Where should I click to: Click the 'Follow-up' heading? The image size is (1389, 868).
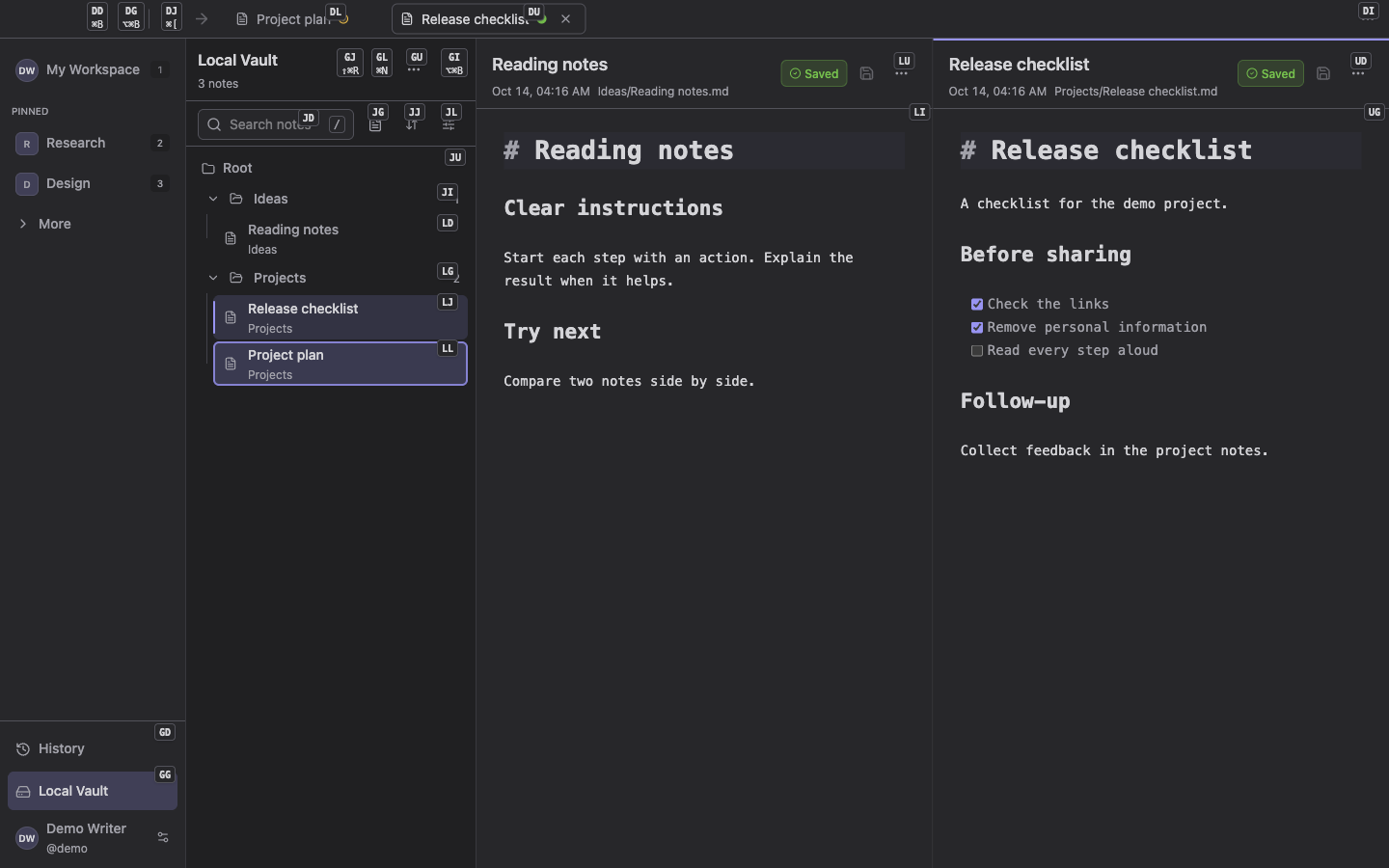pyautogui.click(x=1016, y=401)
